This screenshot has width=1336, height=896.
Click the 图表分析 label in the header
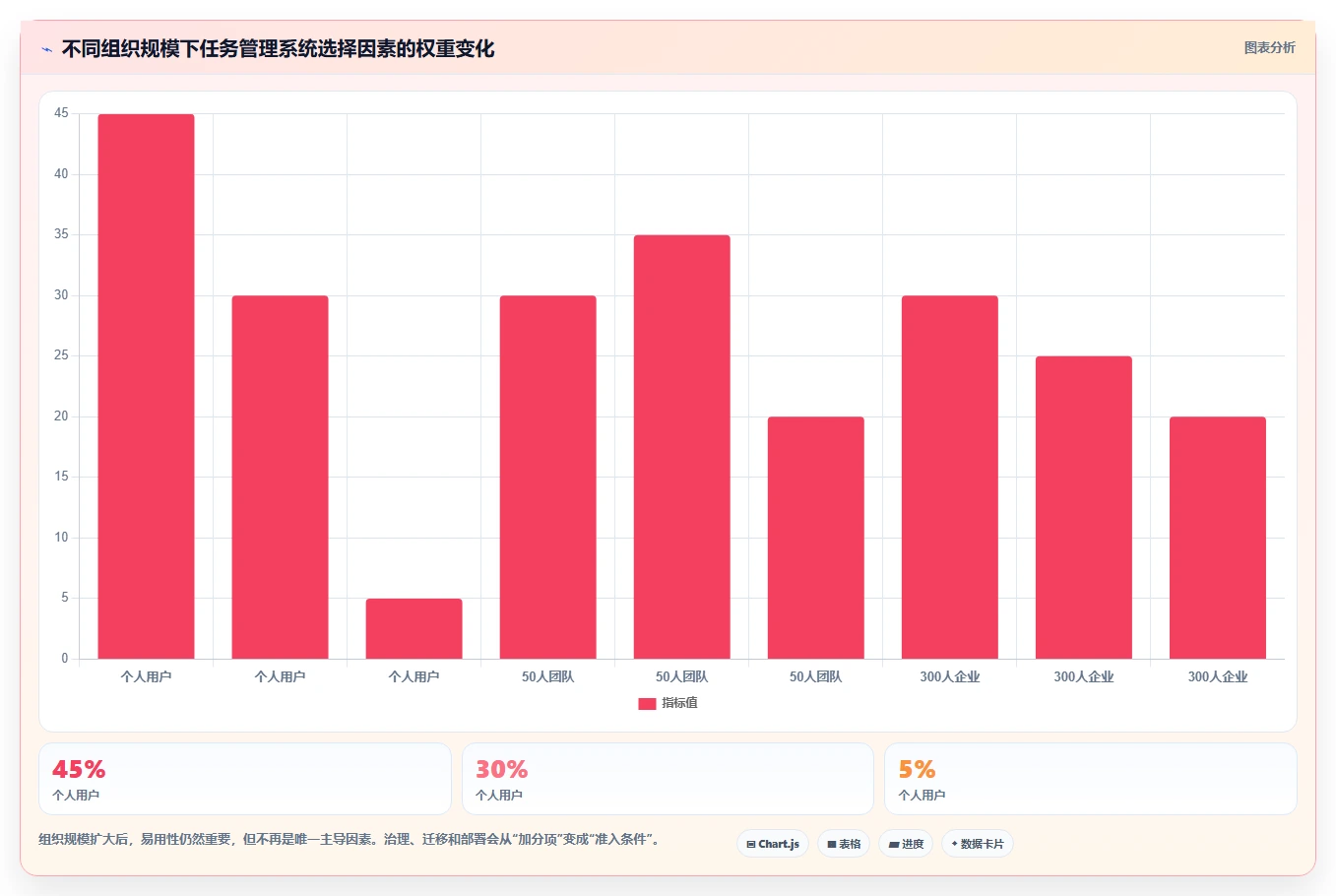(1269, 47)
